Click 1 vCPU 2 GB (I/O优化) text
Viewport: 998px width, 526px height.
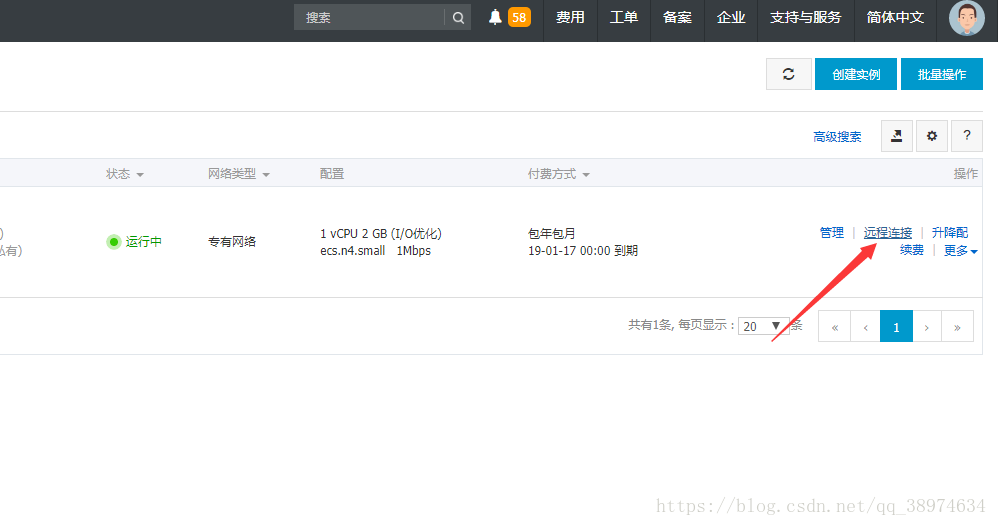[381, 234]
